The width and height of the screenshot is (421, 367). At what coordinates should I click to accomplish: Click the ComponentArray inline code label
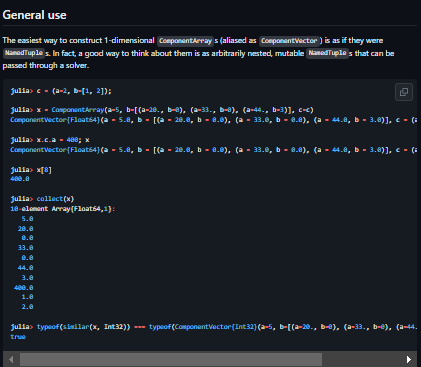[x=185, y=41]
